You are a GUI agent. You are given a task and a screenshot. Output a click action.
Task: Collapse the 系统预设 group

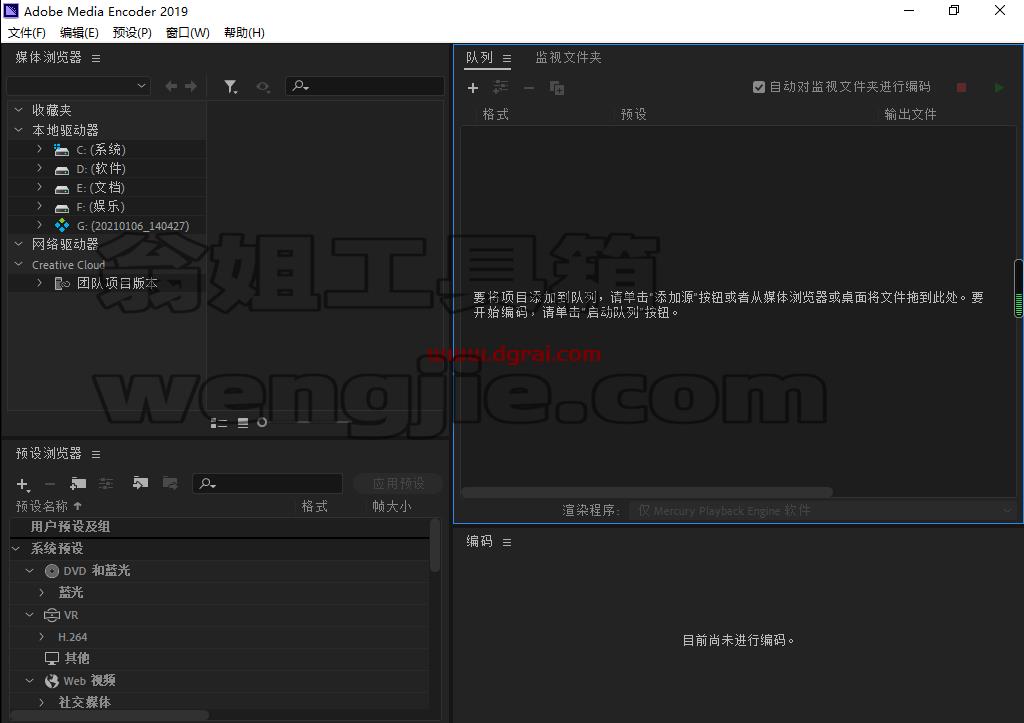(x=16, y=549)
